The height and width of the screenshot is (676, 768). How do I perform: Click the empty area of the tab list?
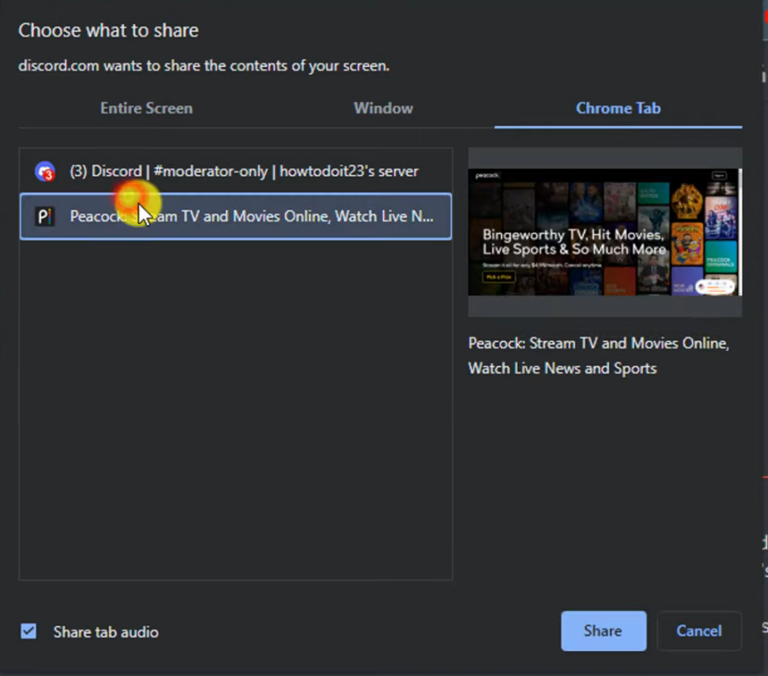point(235,420)
